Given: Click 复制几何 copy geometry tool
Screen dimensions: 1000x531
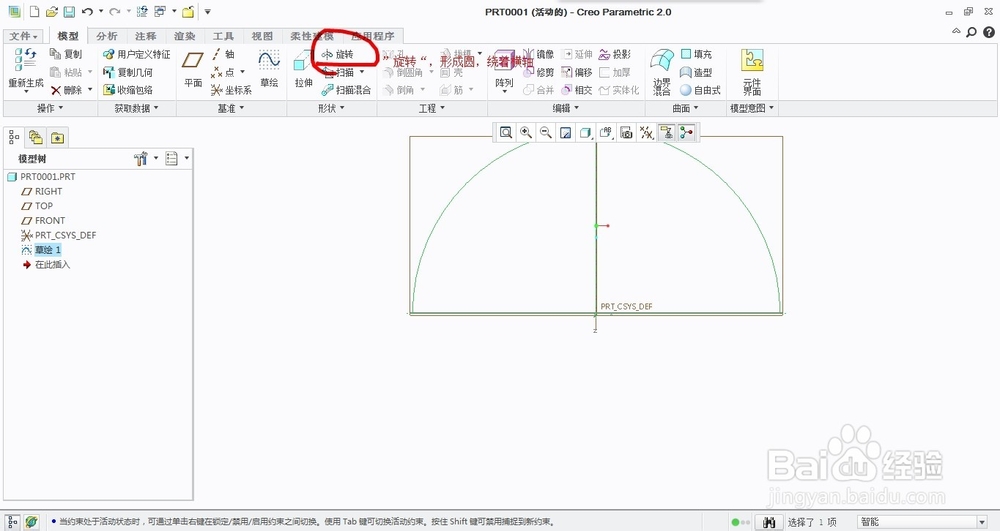Looking at the screenshot, I should (128, 72).
